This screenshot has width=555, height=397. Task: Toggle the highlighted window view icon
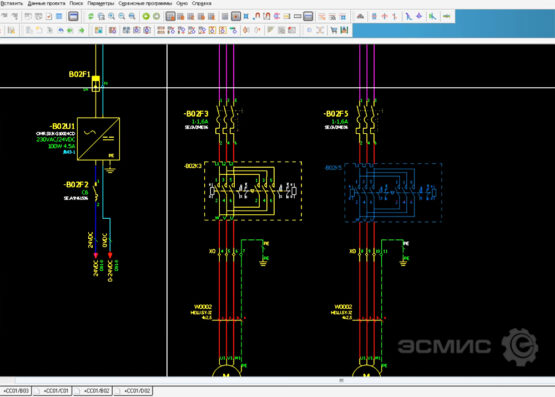click(73, 16)
